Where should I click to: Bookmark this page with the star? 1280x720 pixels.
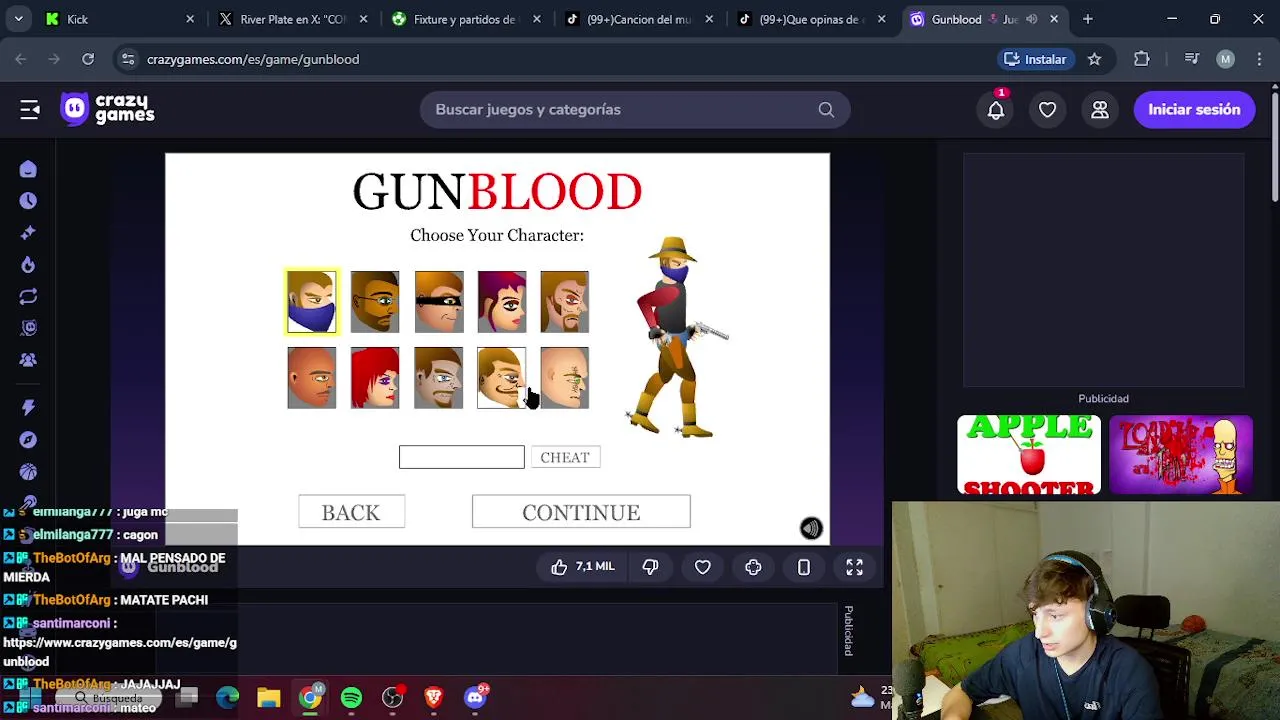pyautogui.click(x=1095, y=59)
